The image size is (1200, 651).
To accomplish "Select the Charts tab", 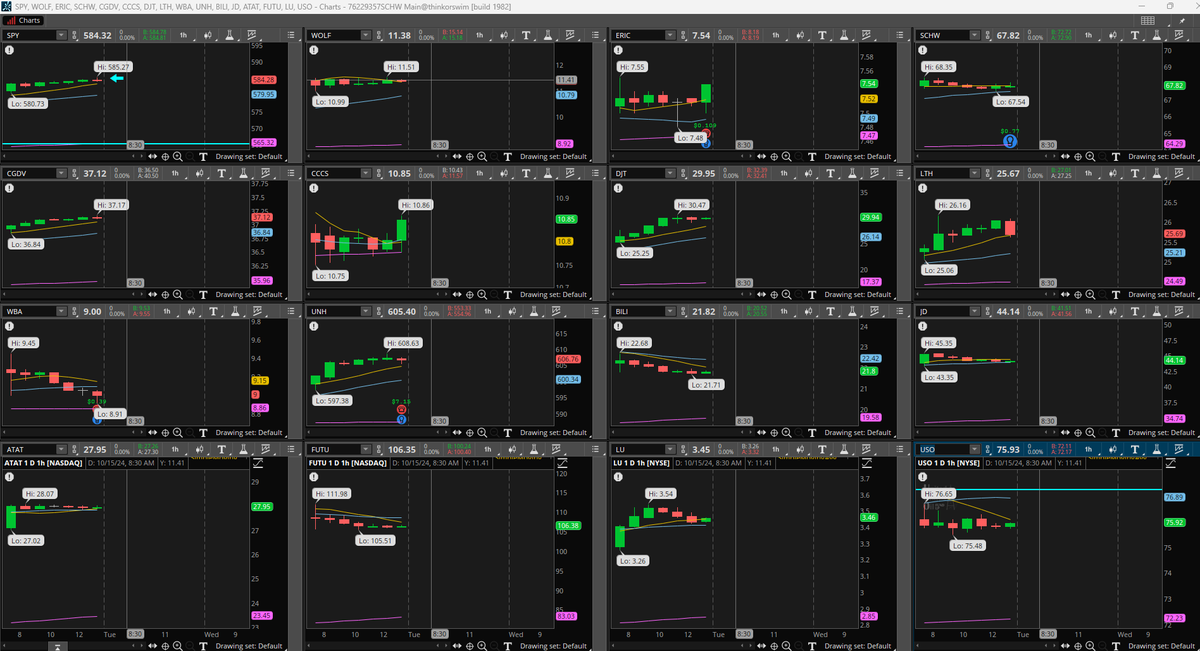I will pos(23,20).
